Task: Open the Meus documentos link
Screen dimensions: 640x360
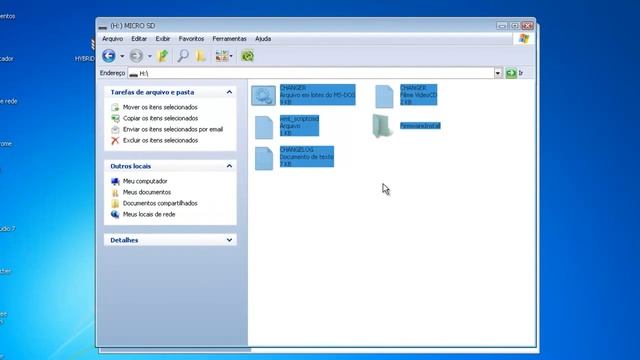Action: coord(147,192)
